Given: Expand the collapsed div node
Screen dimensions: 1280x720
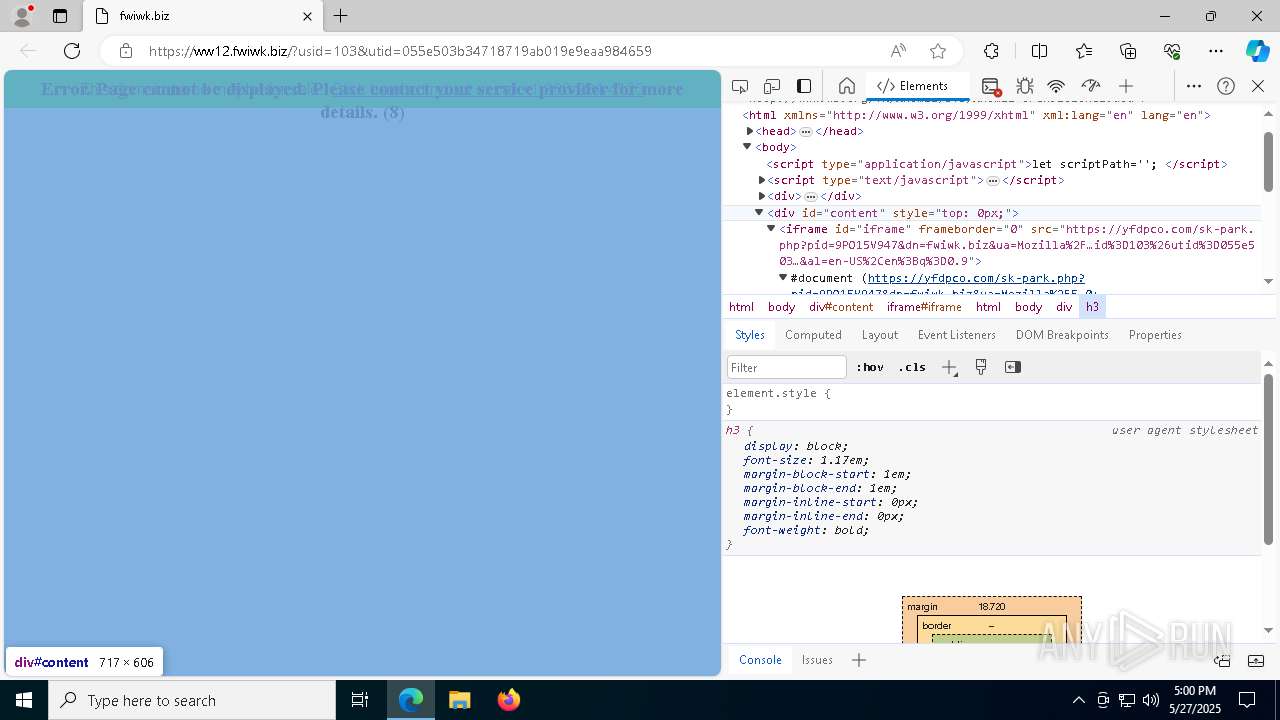Looking at the screenshot, I should click(762, 196).
